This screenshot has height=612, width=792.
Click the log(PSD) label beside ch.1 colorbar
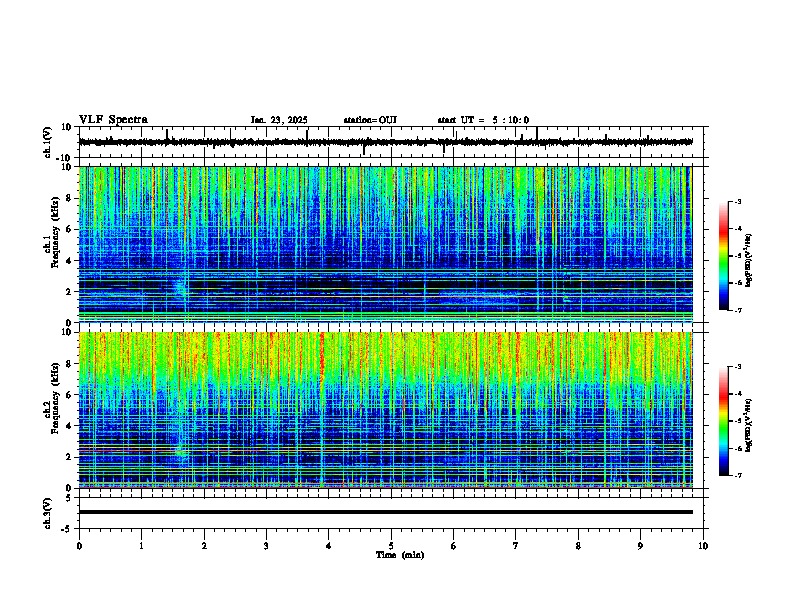pyautogui.click(x=749, y=260)
